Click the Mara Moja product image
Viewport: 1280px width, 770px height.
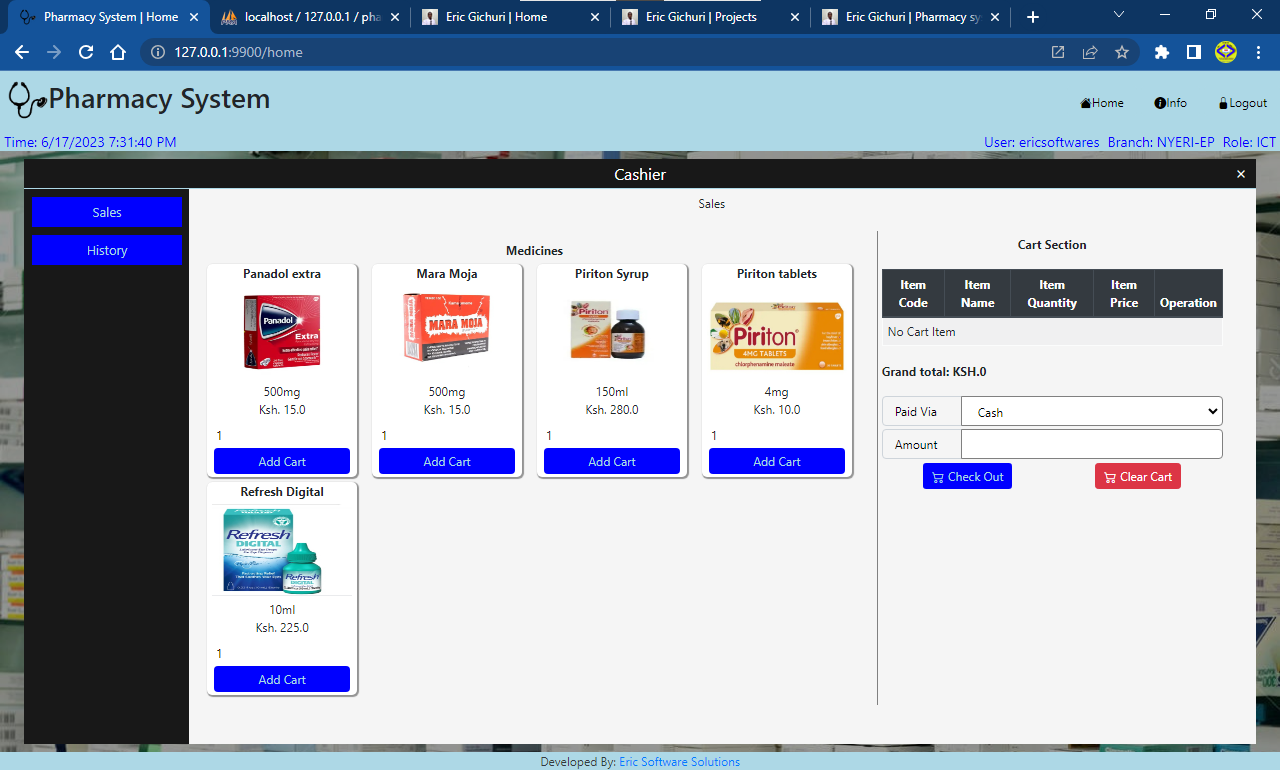tap(447, 326)
